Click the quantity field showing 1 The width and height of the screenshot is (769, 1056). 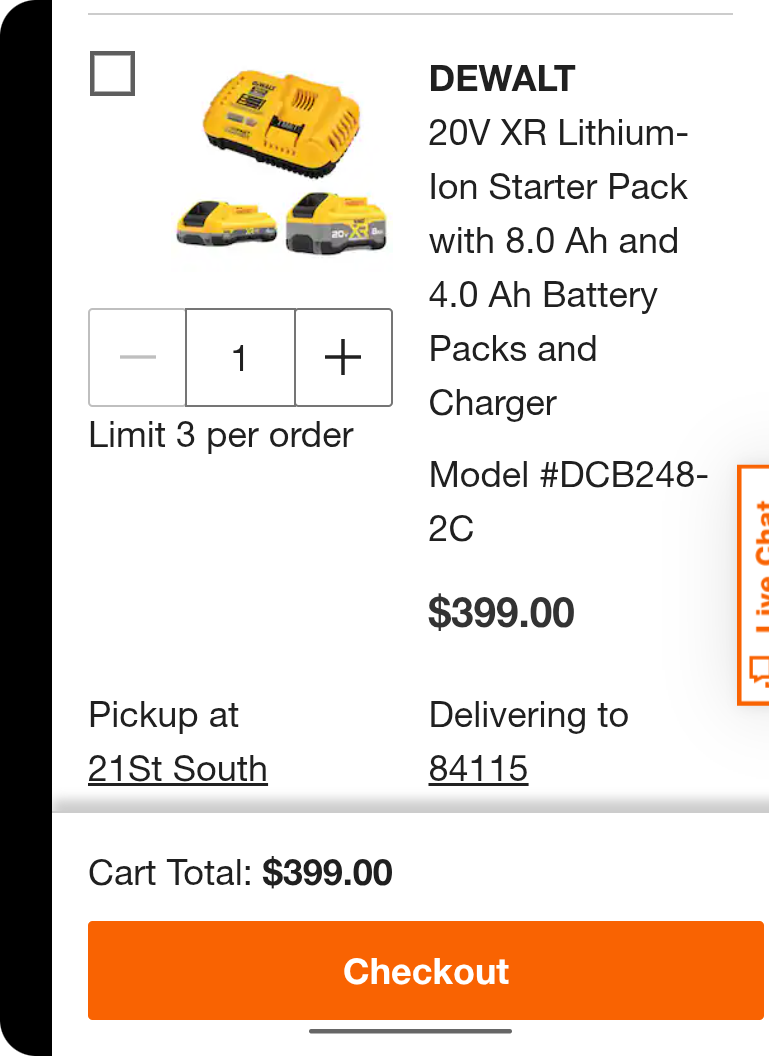(x=240, y=357)
